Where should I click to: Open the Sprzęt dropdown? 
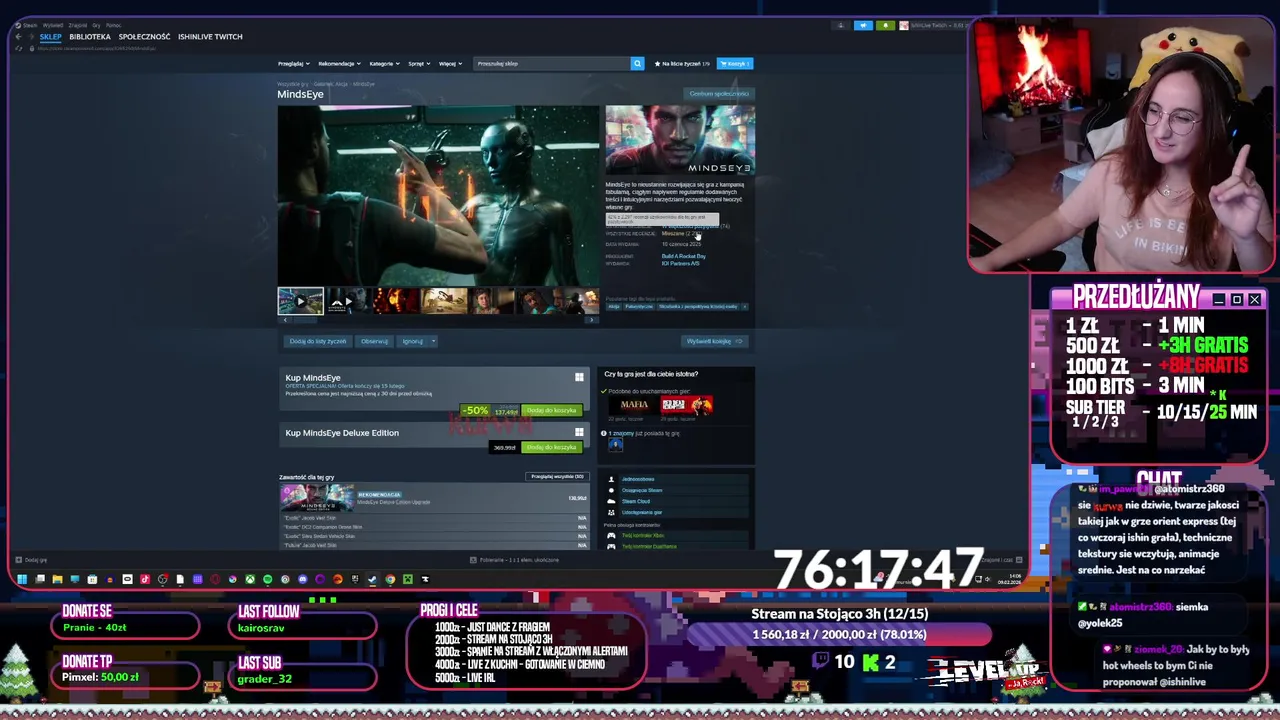tap(419, 63)
